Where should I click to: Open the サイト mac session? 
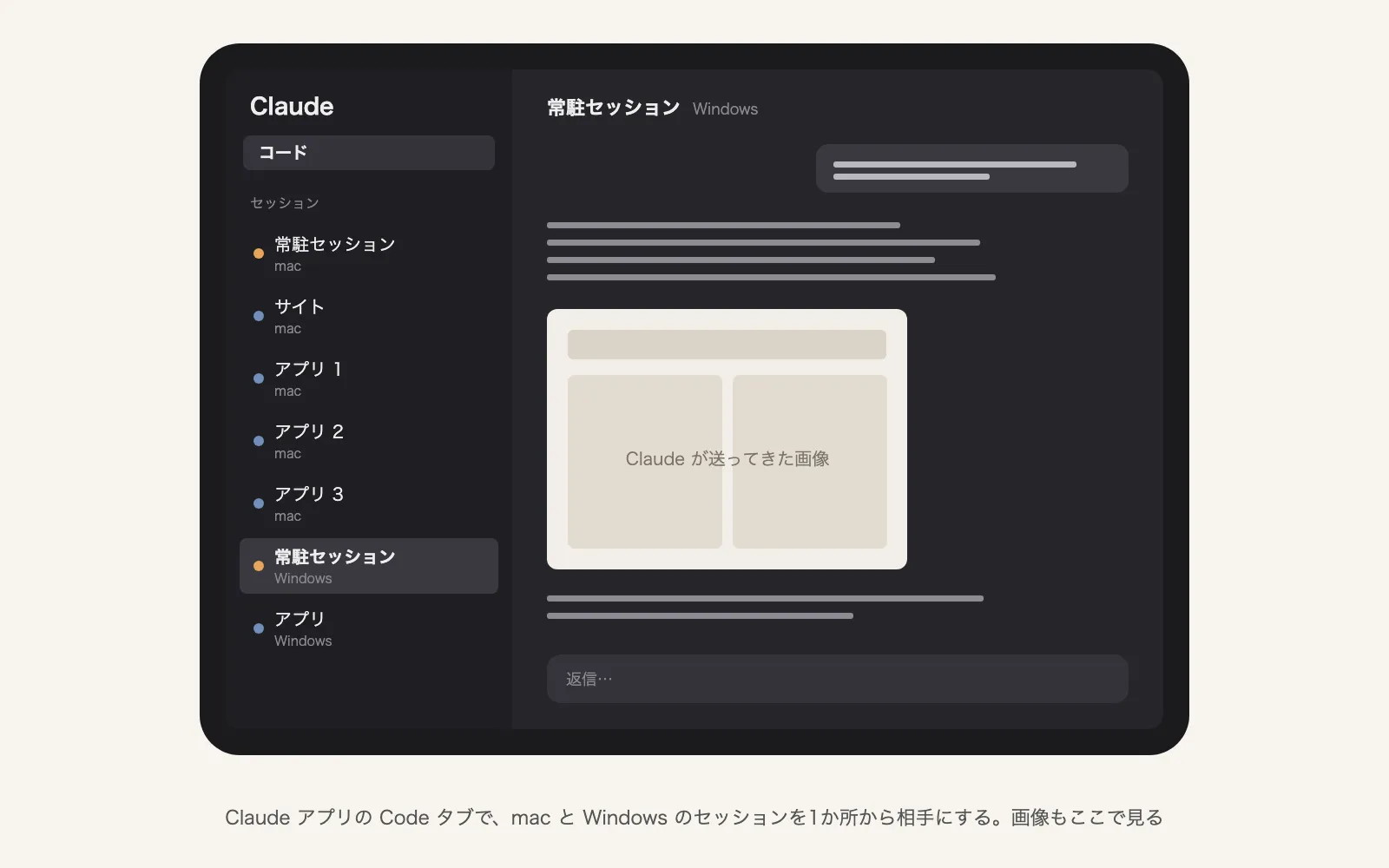pos(369,316)
